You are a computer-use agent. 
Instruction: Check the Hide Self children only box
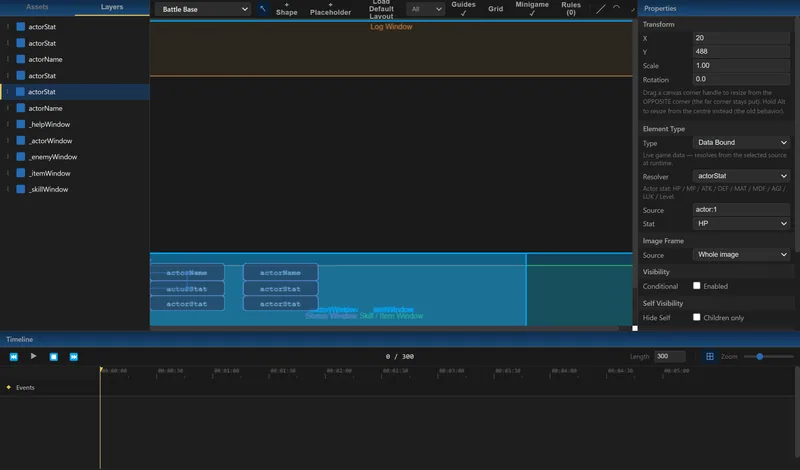pyautogui.click(x=696, y=317)
